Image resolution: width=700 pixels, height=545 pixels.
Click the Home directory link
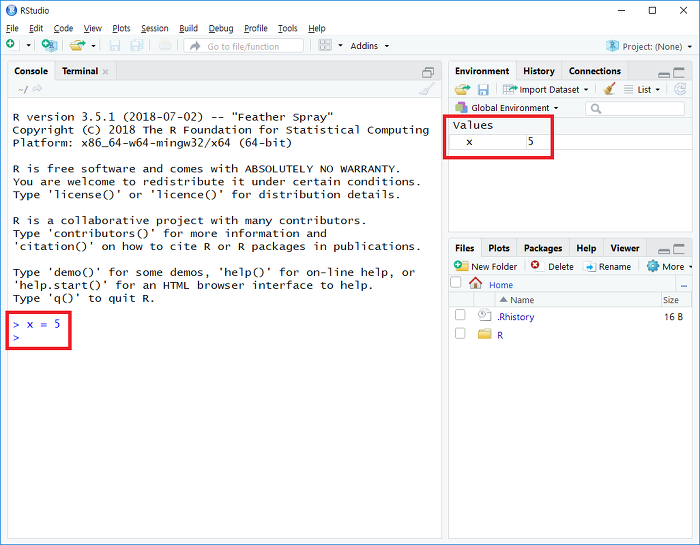[500, 285]
